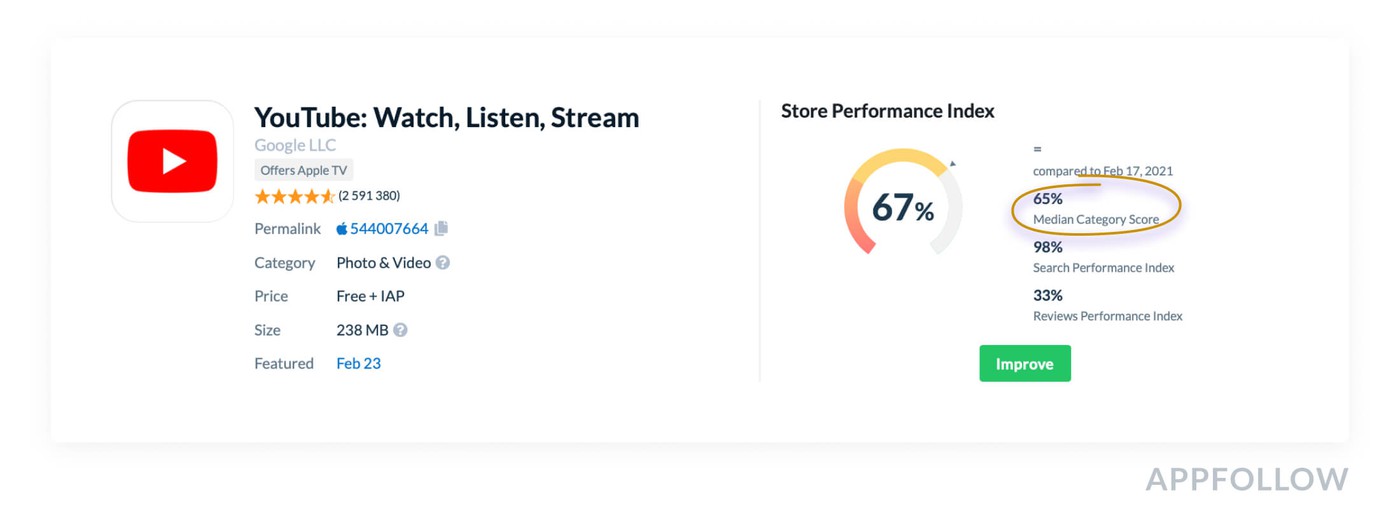The height and width of the screenshot is (516, 1400).
Task: Open the Size help question mark
Action: [400, 330]
